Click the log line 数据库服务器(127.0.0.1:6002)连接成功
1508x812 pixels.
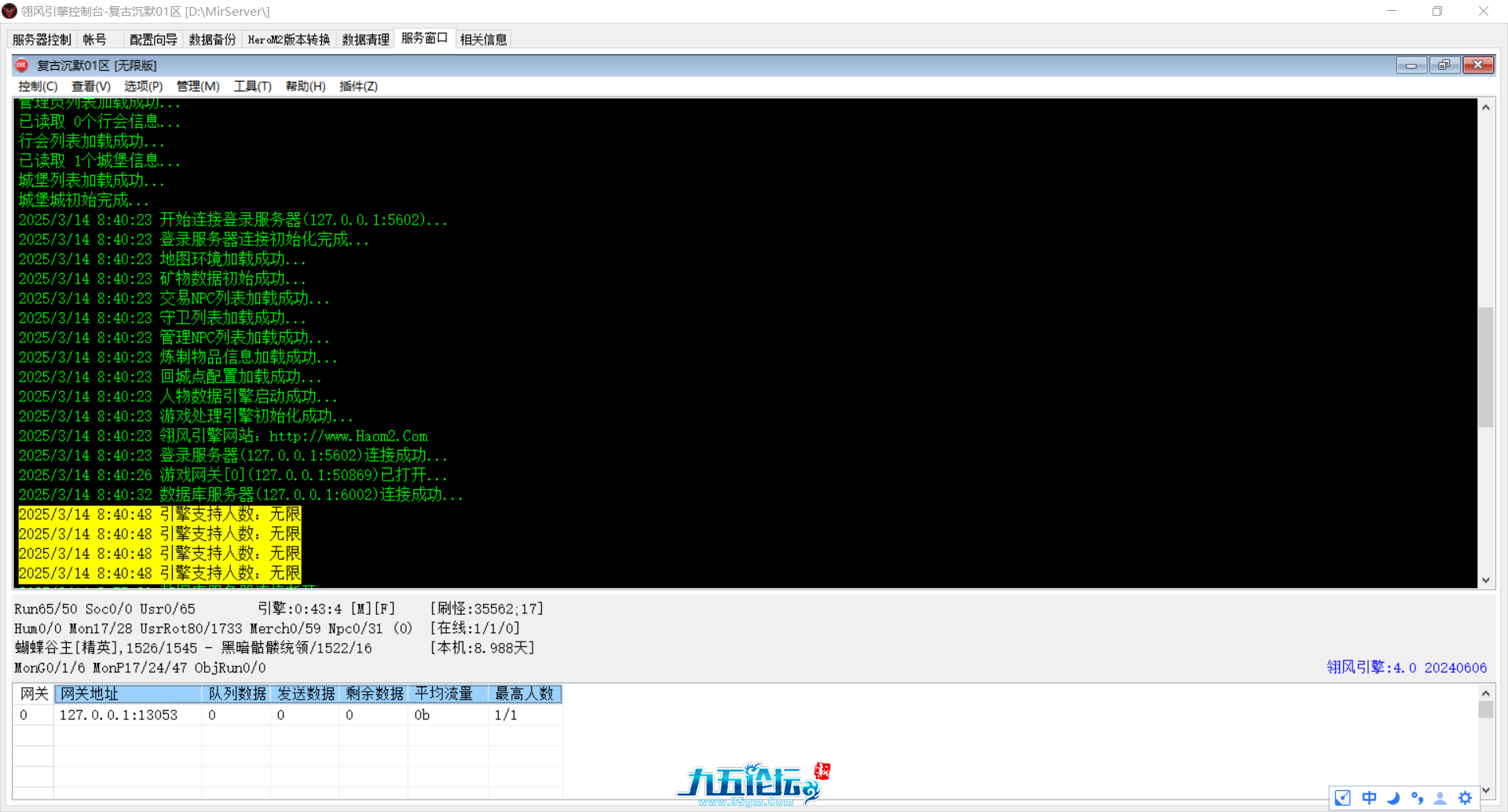click(x=240, y=495)
